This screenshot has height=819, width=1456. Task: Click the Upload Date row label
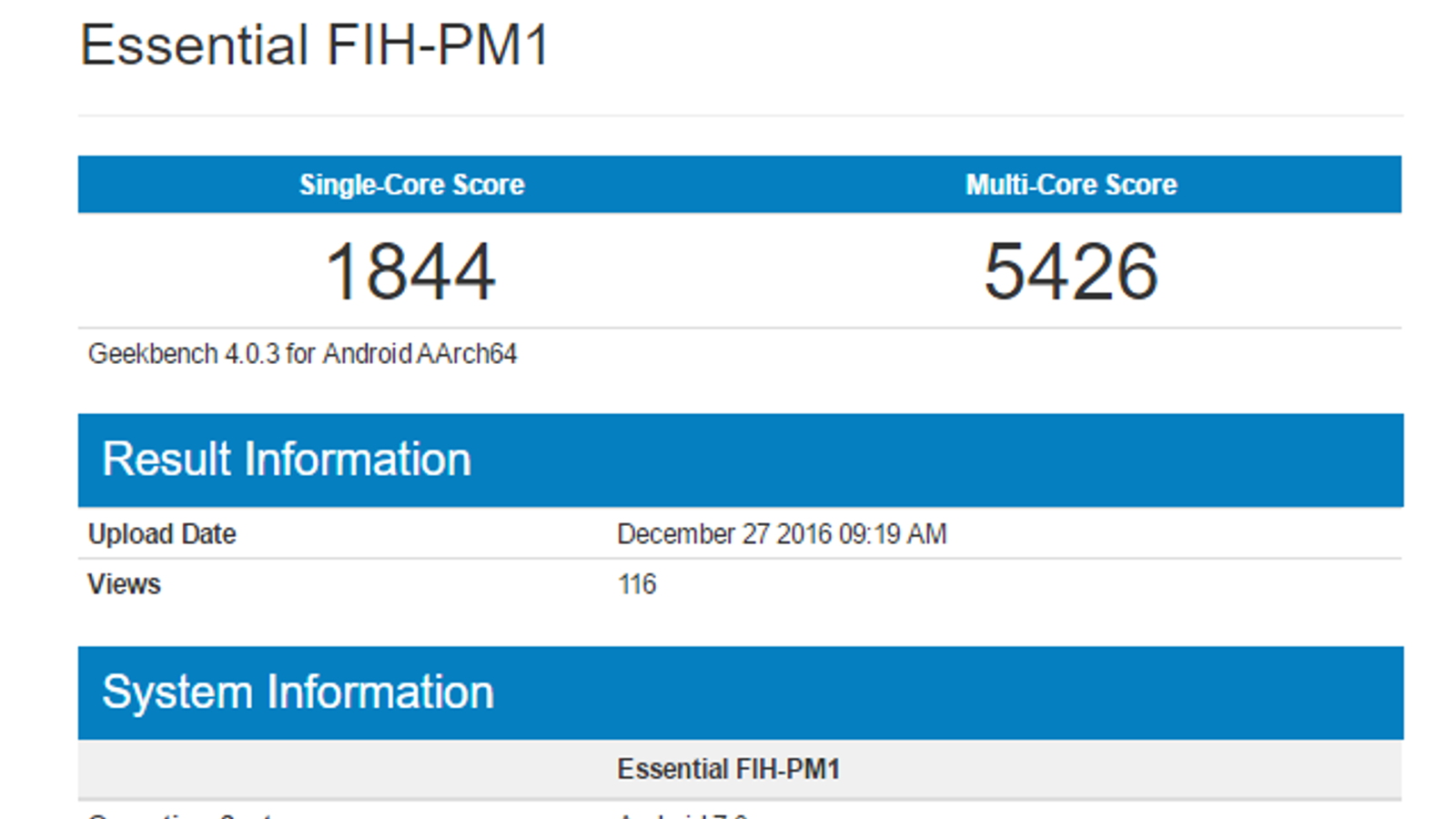coord(162,534)
